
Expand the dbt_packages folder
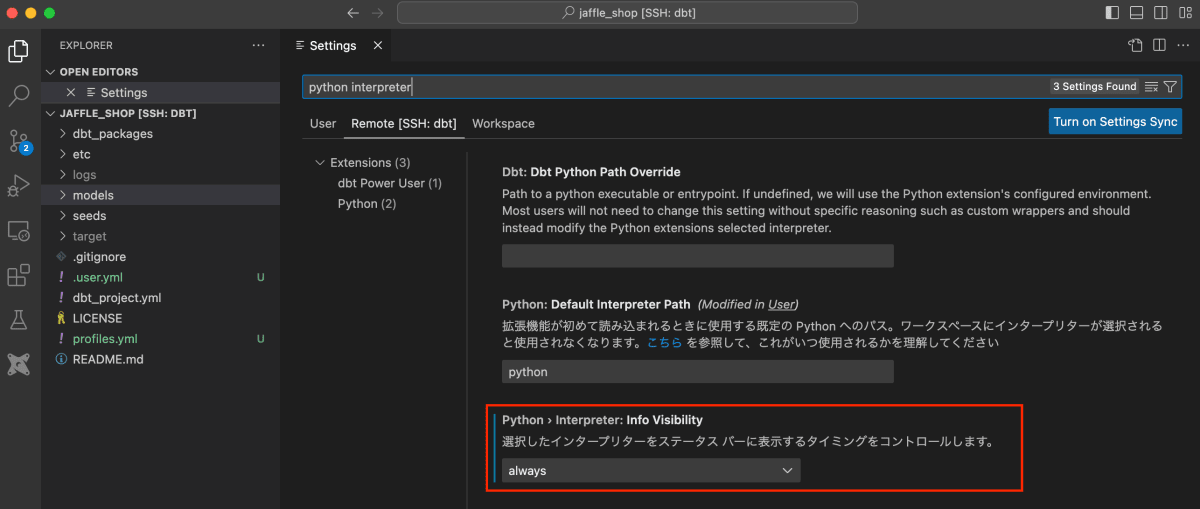161,133
